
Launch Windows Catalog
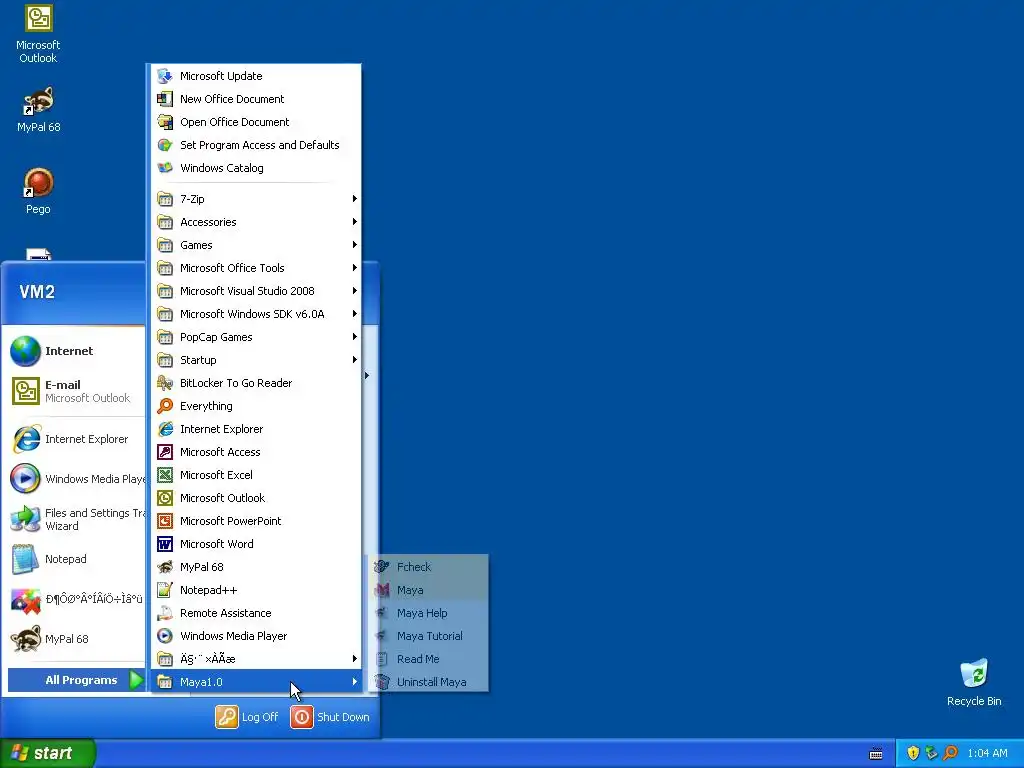pyautogui.click(x=256, y=168)
